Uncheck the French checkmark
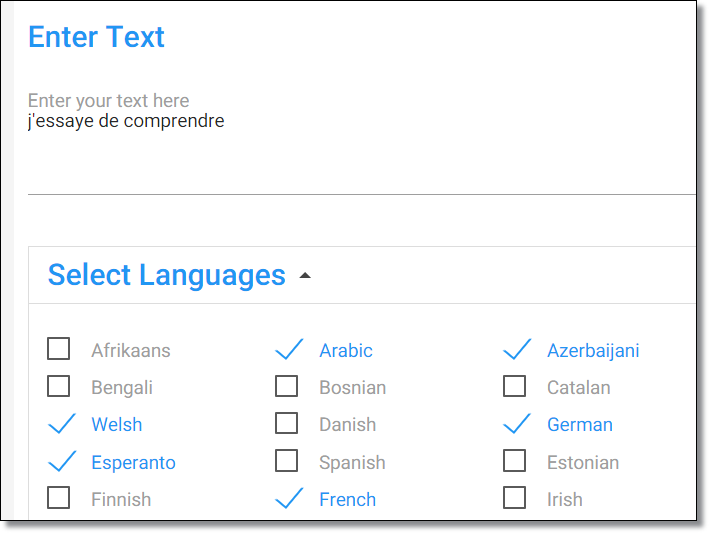The height and width of the screenshot is (533, 709). (x=289, y=498)
